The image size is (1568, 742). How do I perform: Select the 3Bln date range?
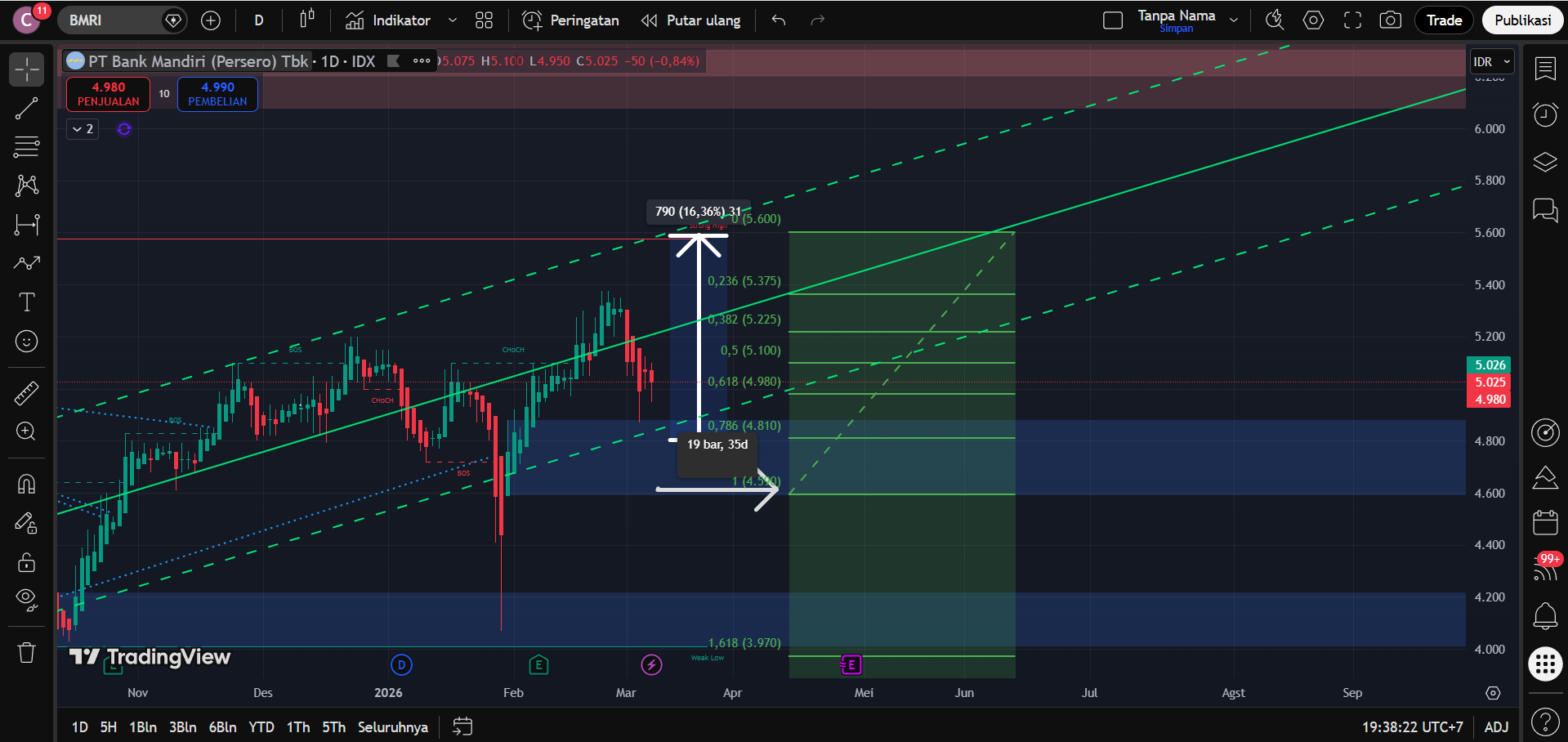tap(183, 726)
